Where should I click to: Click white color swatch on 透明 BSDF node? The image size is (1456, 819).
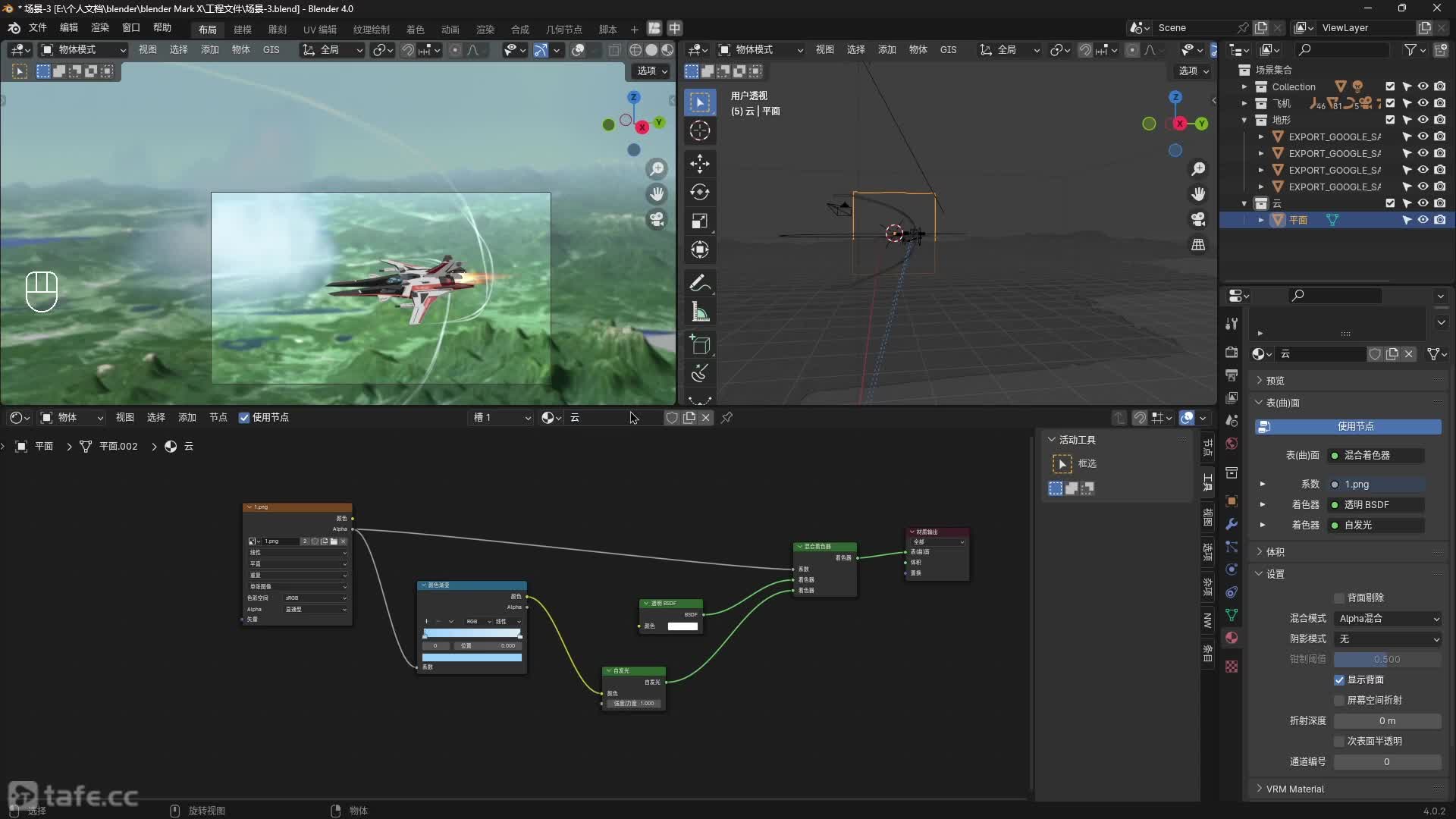point(682,626)
